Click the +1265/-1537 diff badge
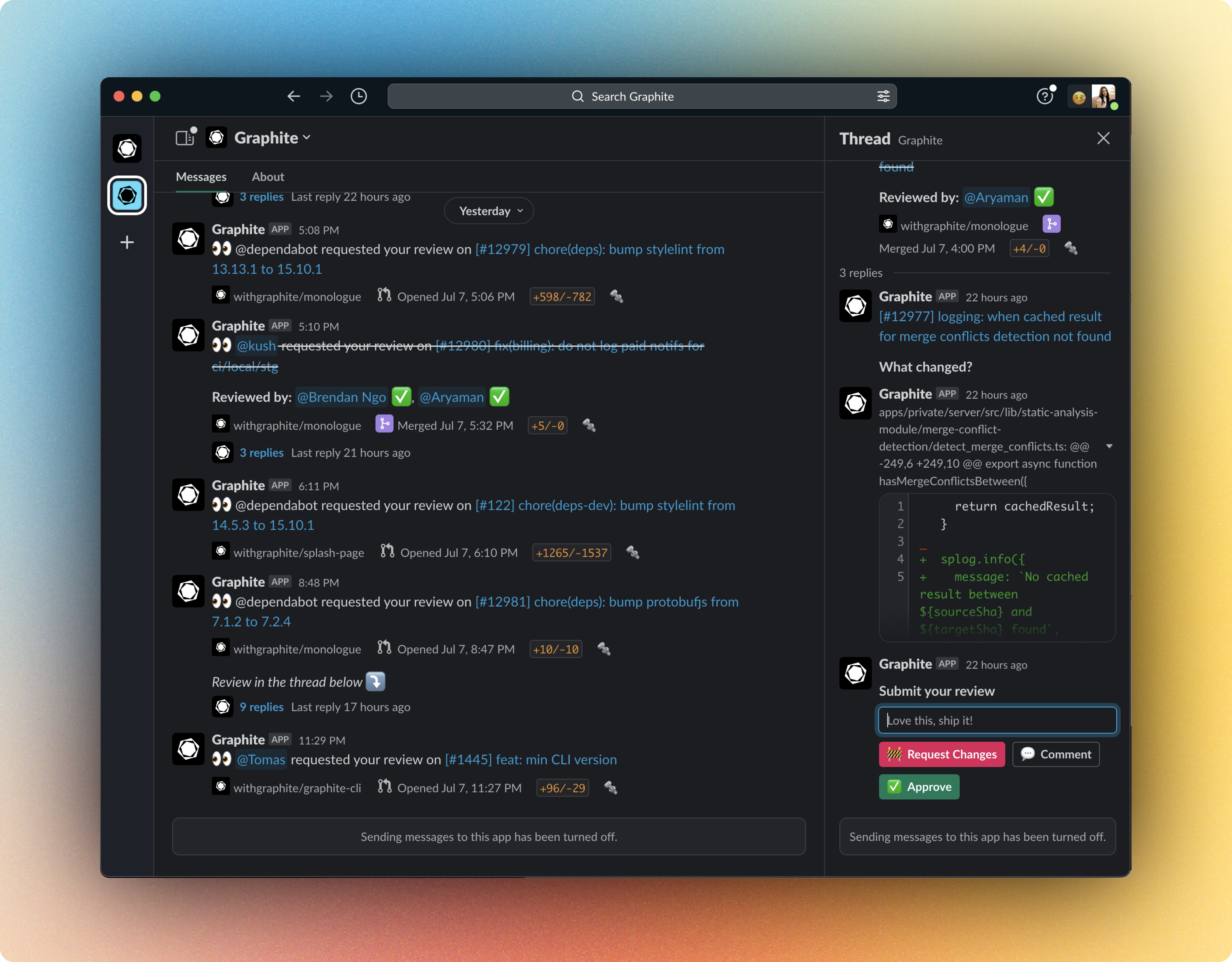Image resolution: width=1232 pixels, height=962 pixels. pyautogui.click(x=571, y=553)
